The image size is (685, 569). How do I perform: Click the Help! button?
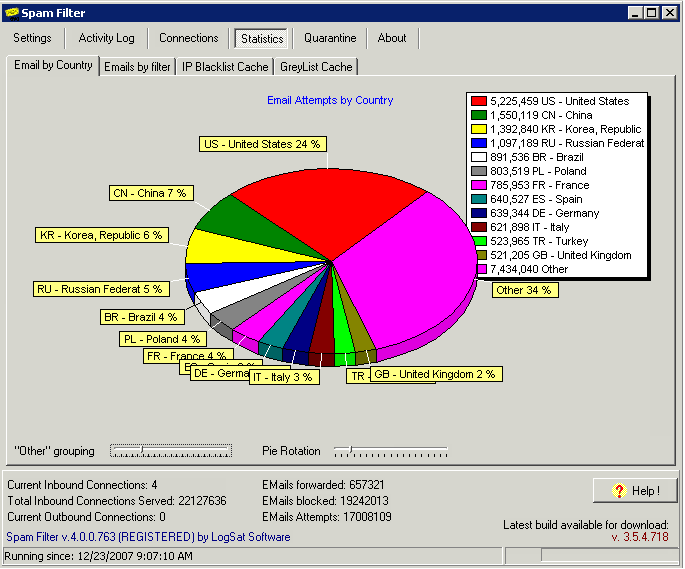[634, 490]
